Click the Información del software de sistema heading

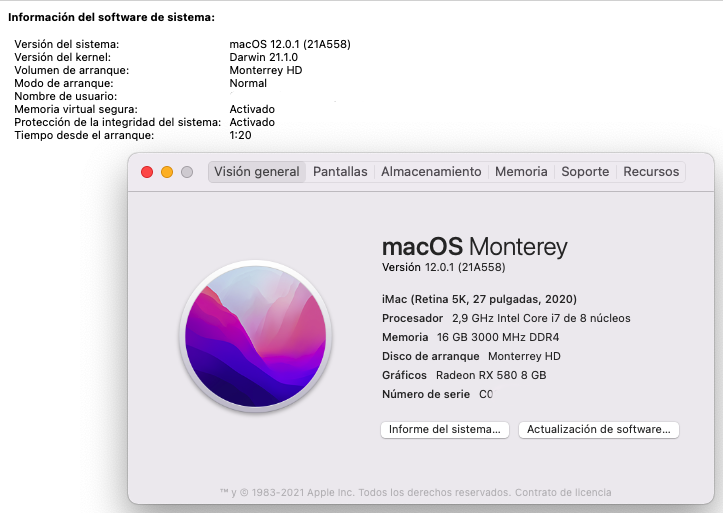point(112,18)
